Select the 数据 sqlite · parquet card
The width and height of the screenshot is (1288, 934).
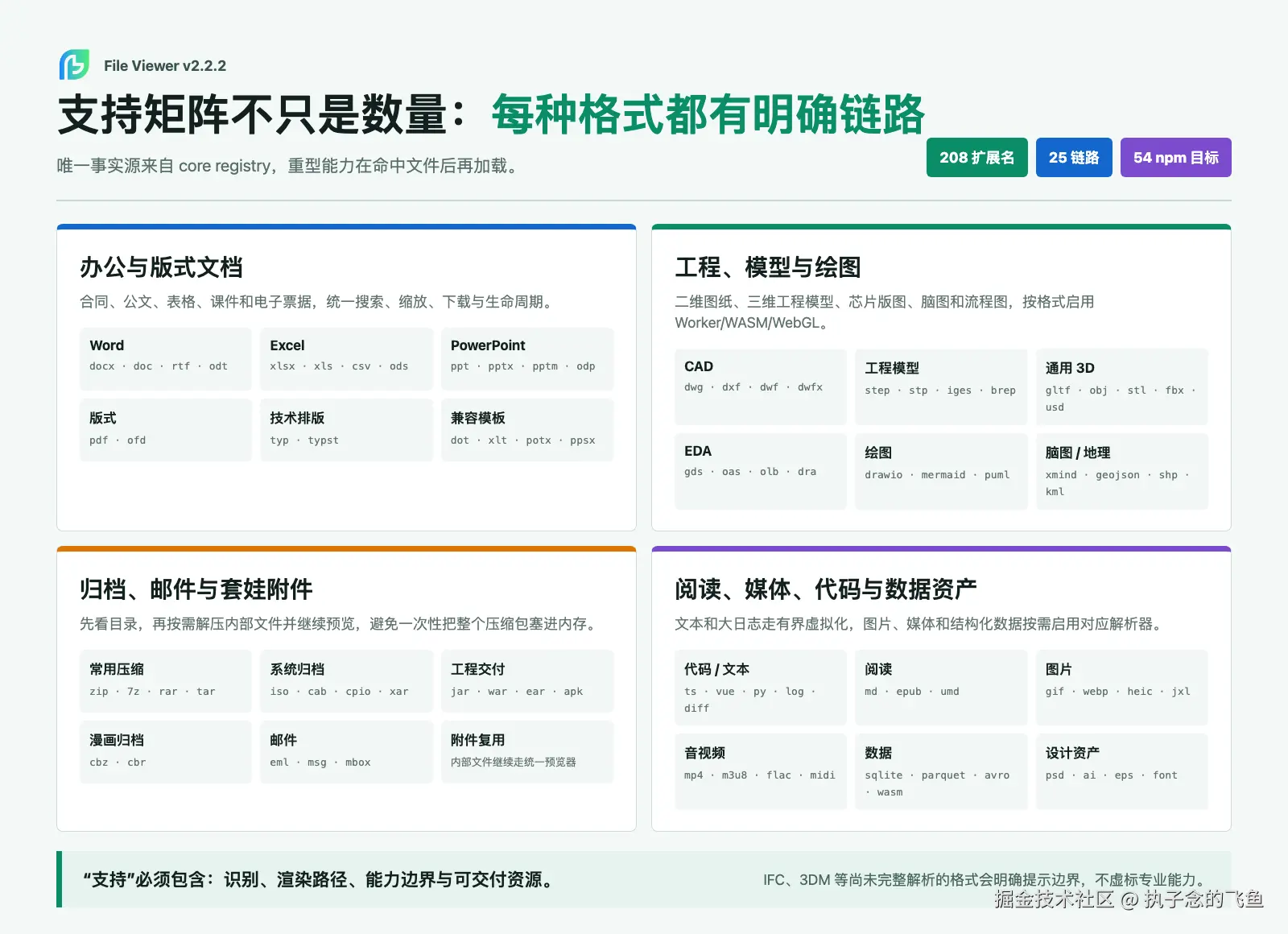coord(941,771)
